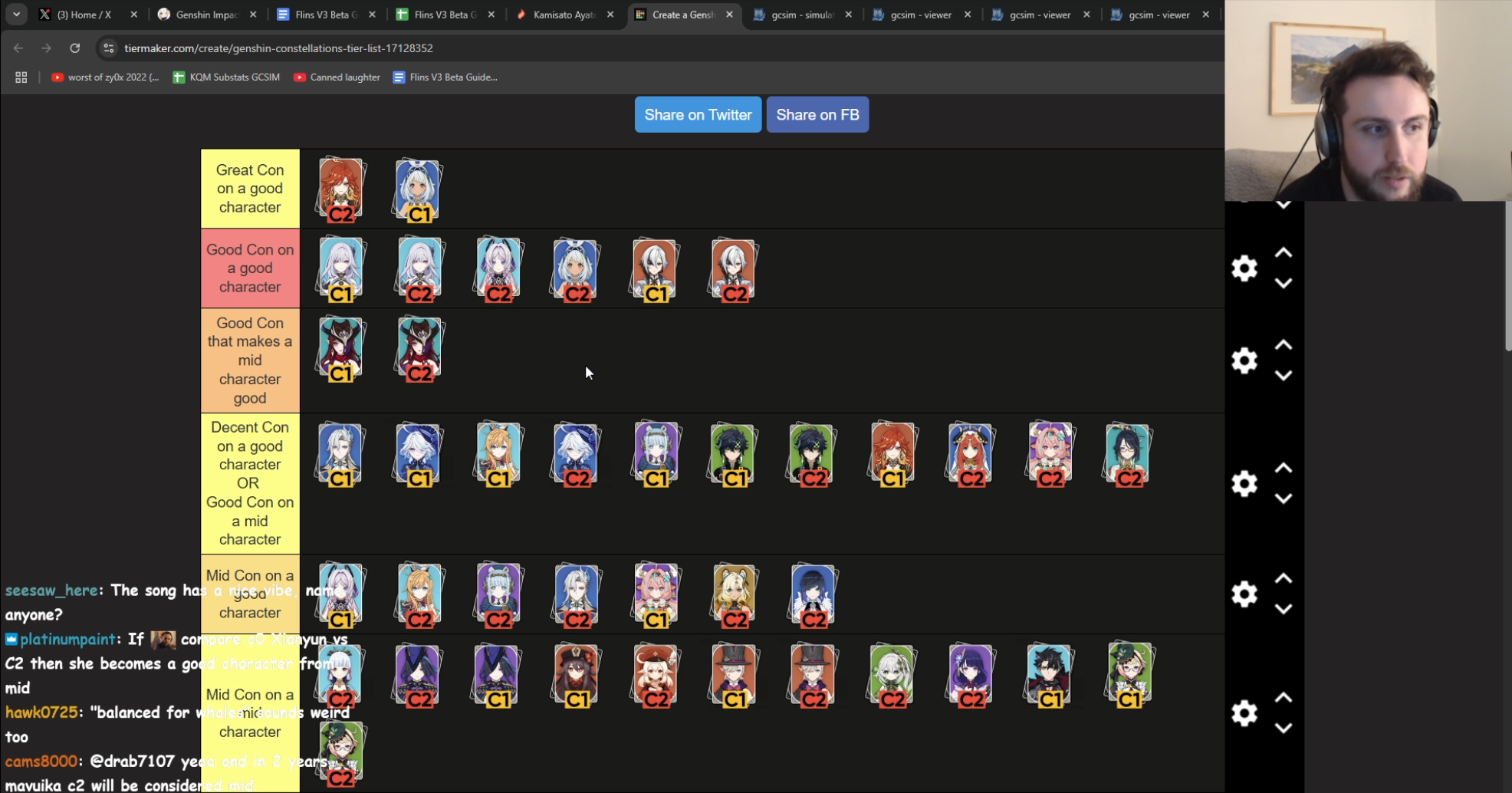Open settings gear for "Mid Con on a good character" row
This screenshot has width=1512, height=793.
(x=1244, y=594)
